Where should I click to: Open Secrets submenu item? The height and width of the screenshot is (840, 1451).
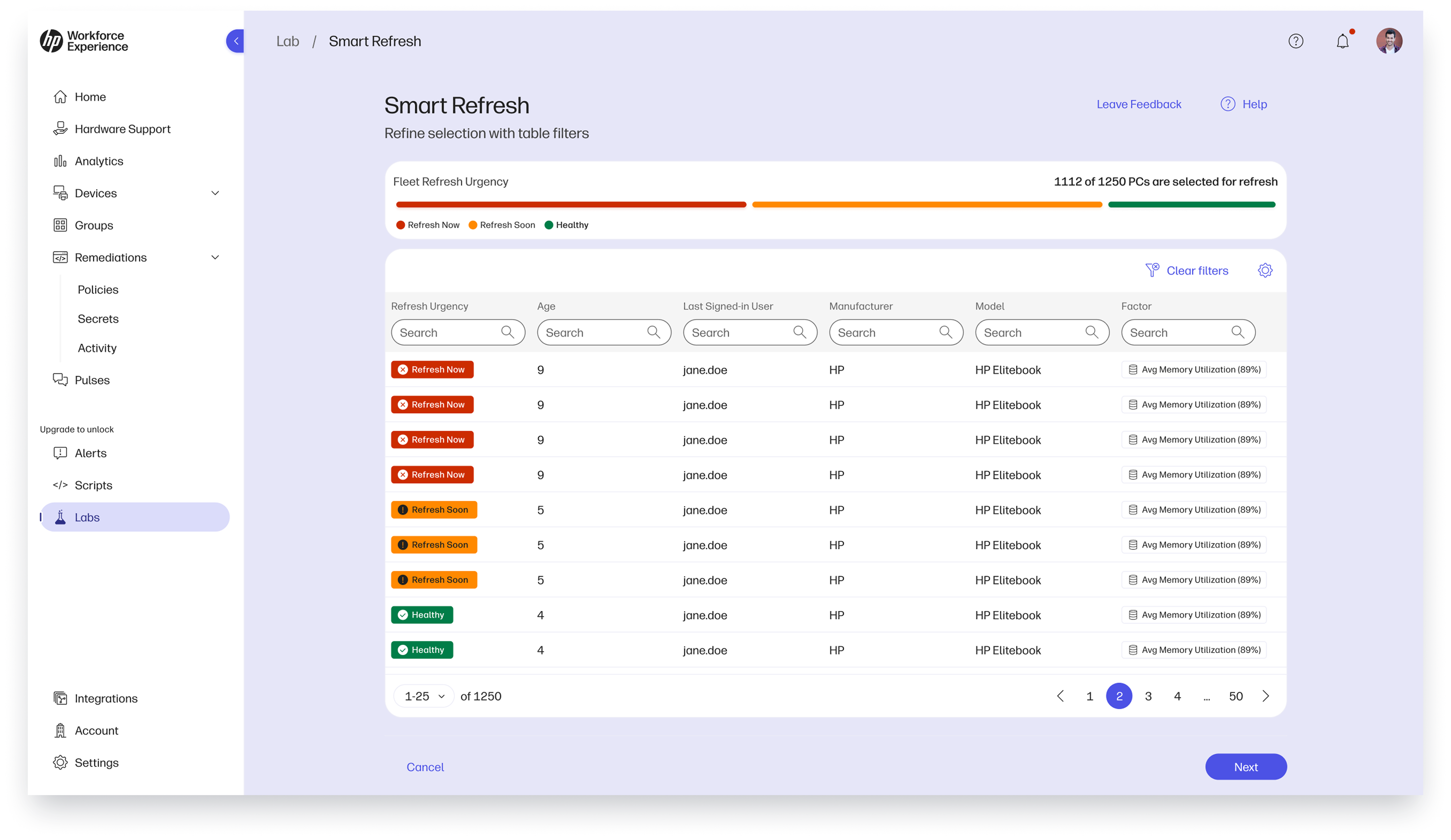[x=98, y=319]
